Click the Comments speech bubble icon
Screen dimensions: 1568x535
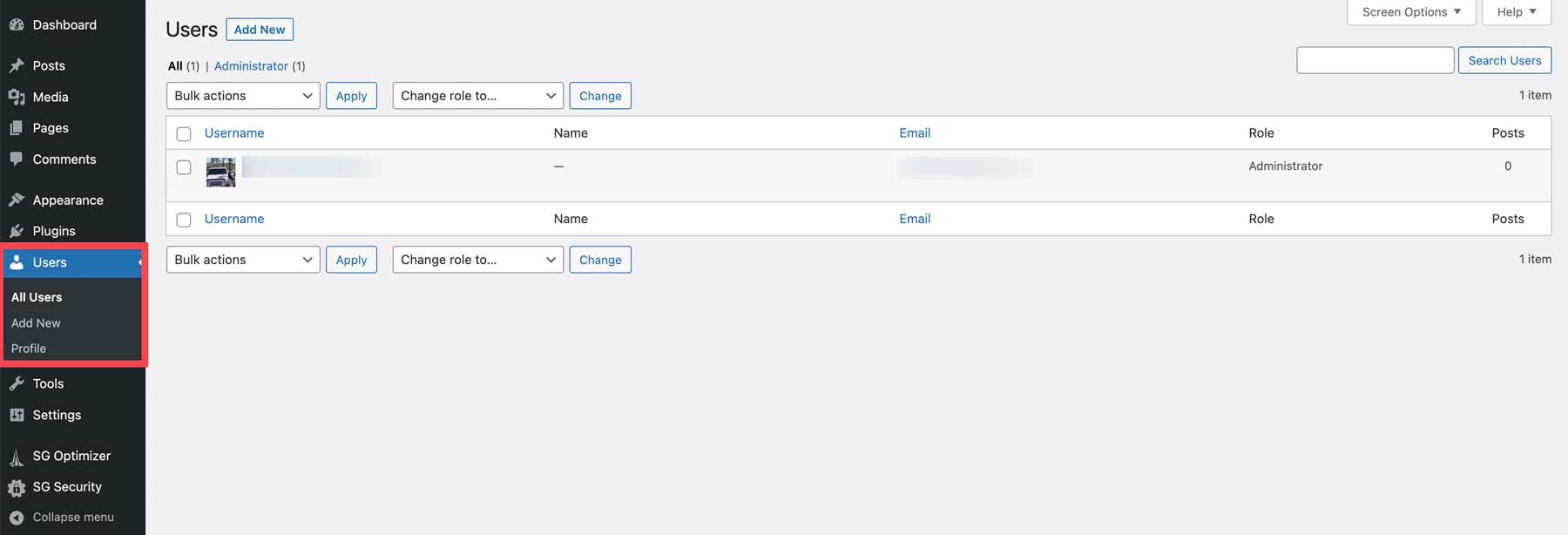(x=17, y=159)
